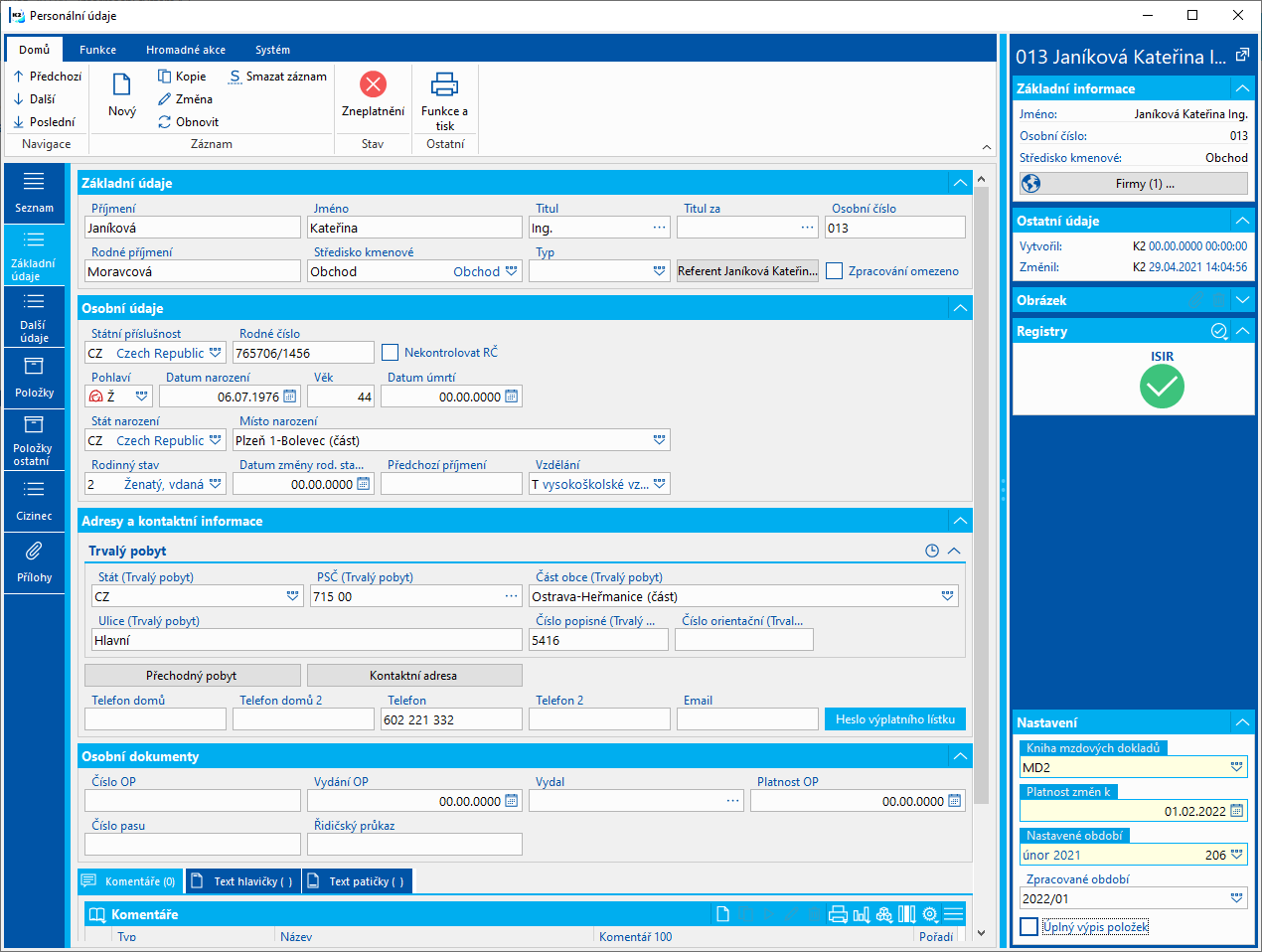Click the red Zneplatnění icon

(x=373, y=84)
